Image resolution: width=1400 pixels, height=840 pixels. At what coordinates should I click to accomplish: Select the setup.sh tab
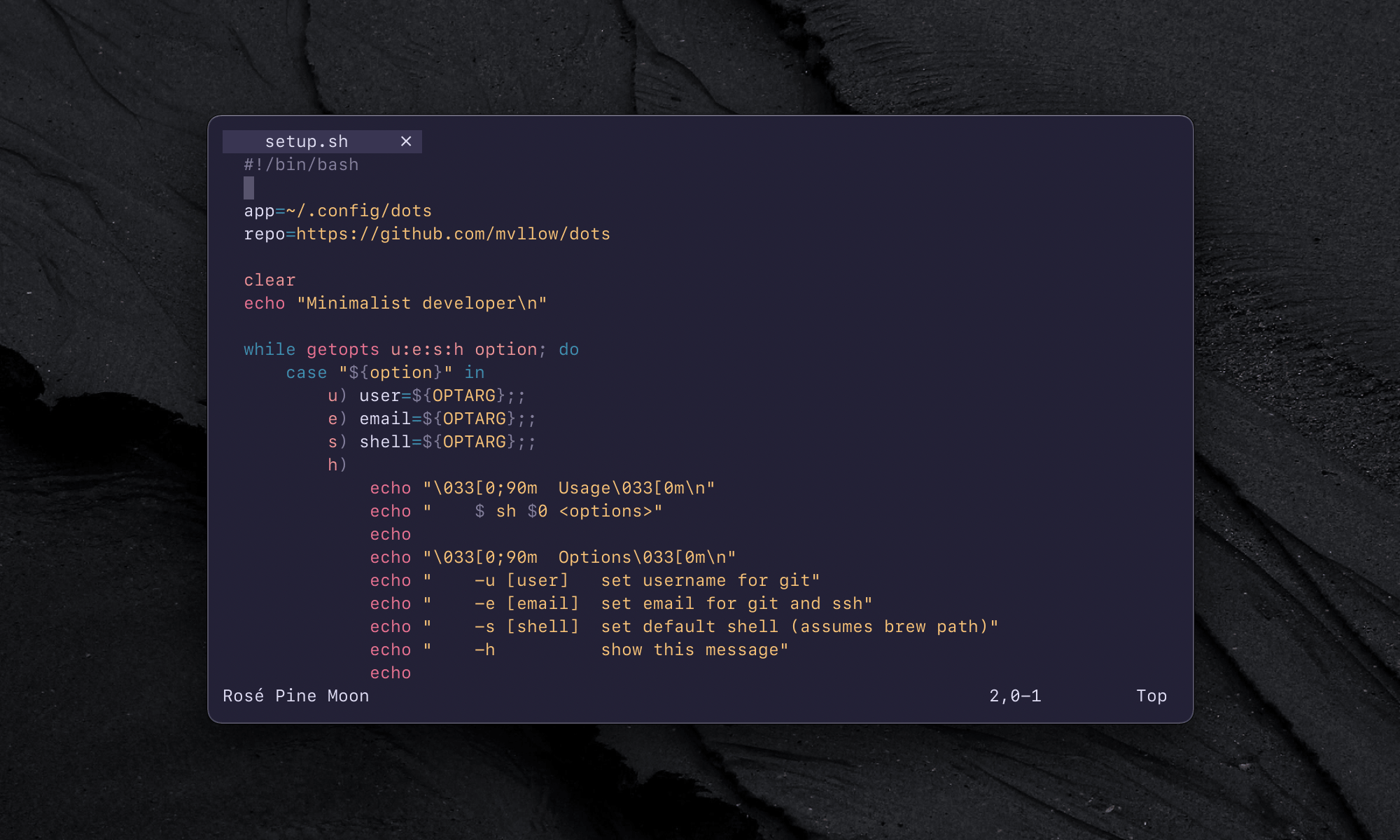307,141
